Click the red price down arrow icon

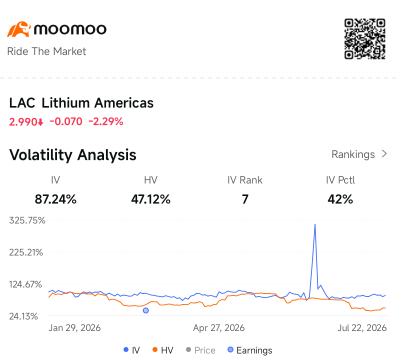41,123
